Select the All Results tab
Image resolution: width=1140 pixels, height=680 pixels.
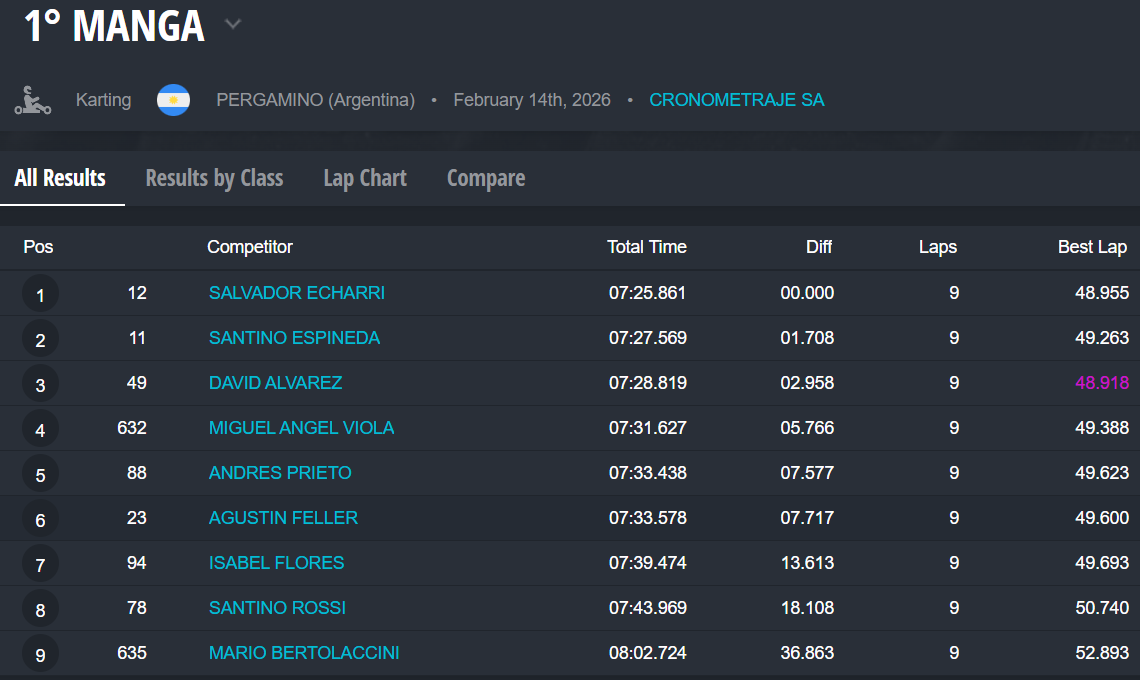(60, 178)
